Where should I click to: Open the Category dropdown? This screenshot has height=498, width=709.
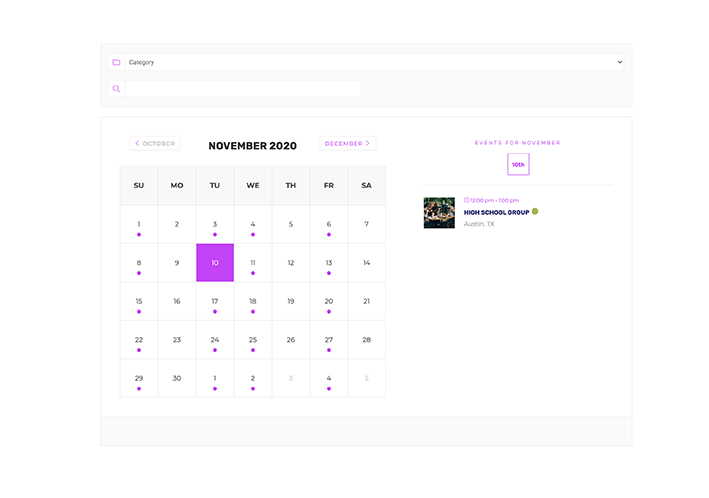pyautogui.click(x=374, y=62)
